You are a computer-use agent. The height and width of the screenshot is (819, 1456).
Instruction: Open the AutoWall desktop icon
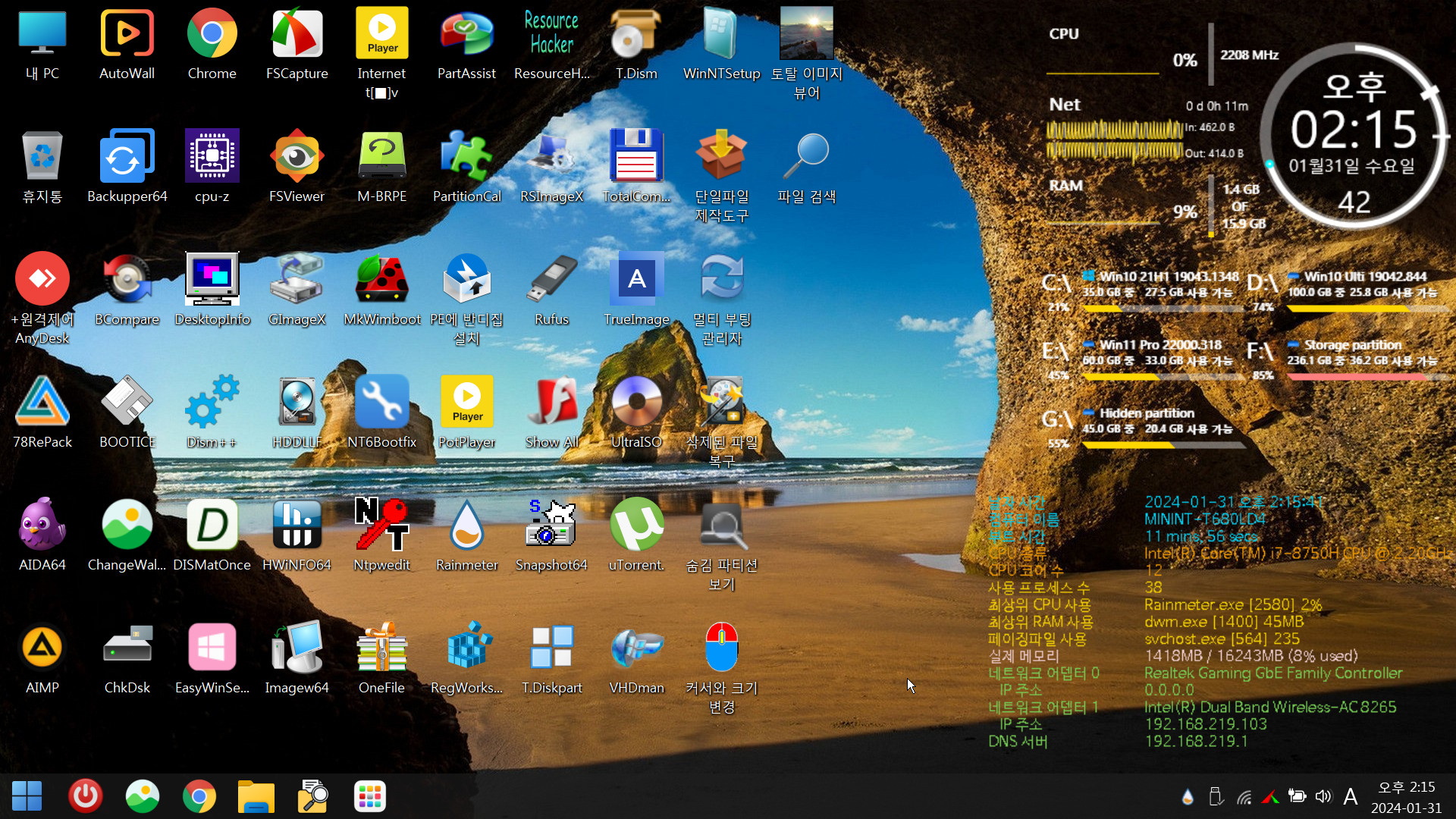(127, 44)
